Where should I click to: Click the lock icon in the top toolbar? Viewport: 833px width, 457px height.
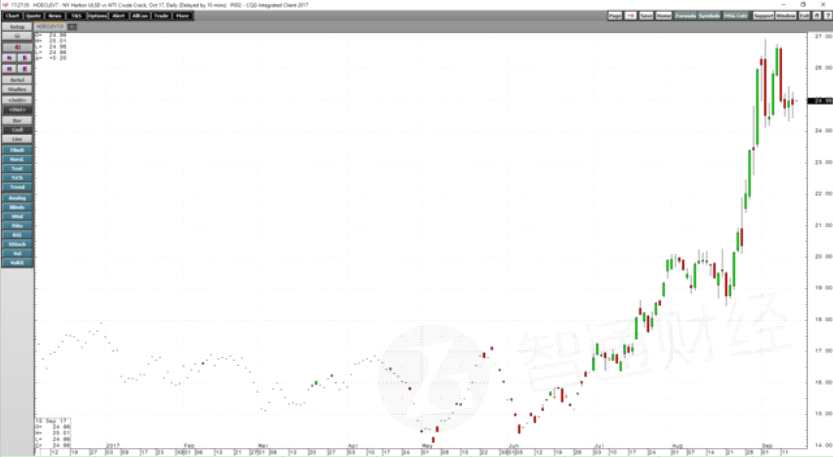817,16
